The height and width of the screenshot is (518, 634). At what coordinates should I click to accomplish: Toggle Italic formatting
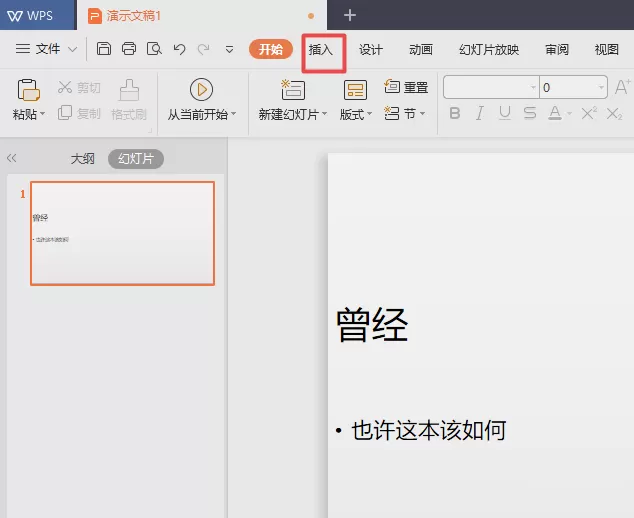point(480,113)
